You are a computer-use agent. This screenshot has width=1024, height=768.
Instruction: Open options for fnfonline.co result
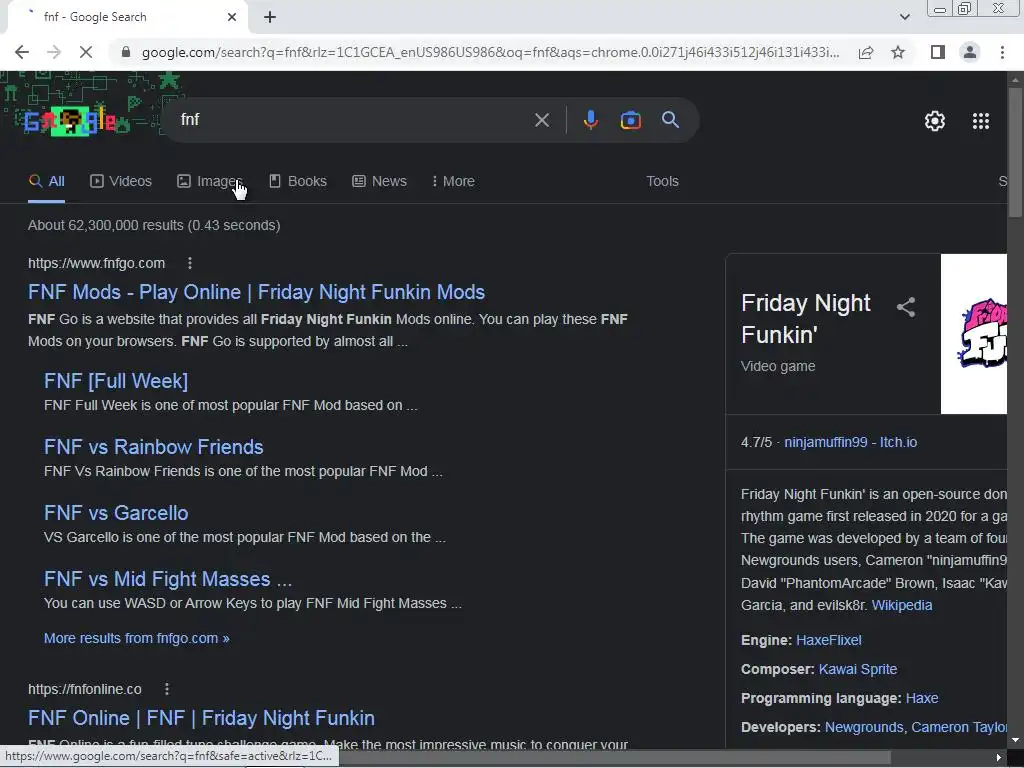click(x=167, y=689)
